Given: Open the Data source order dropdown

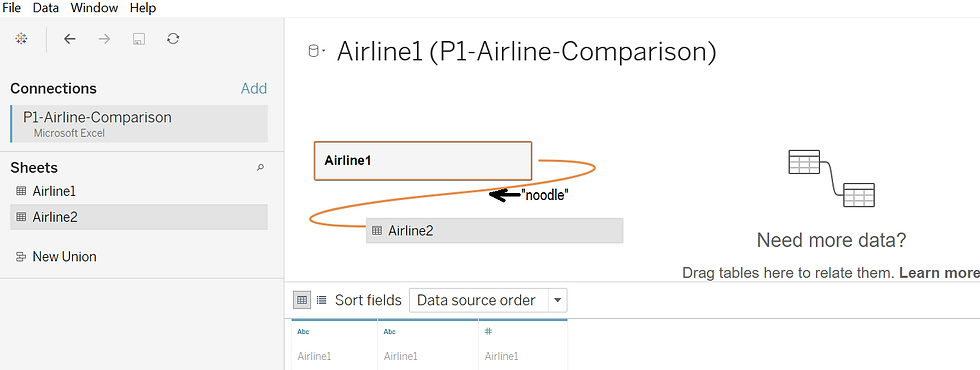Looking at the screenshot, I should 488,301.
